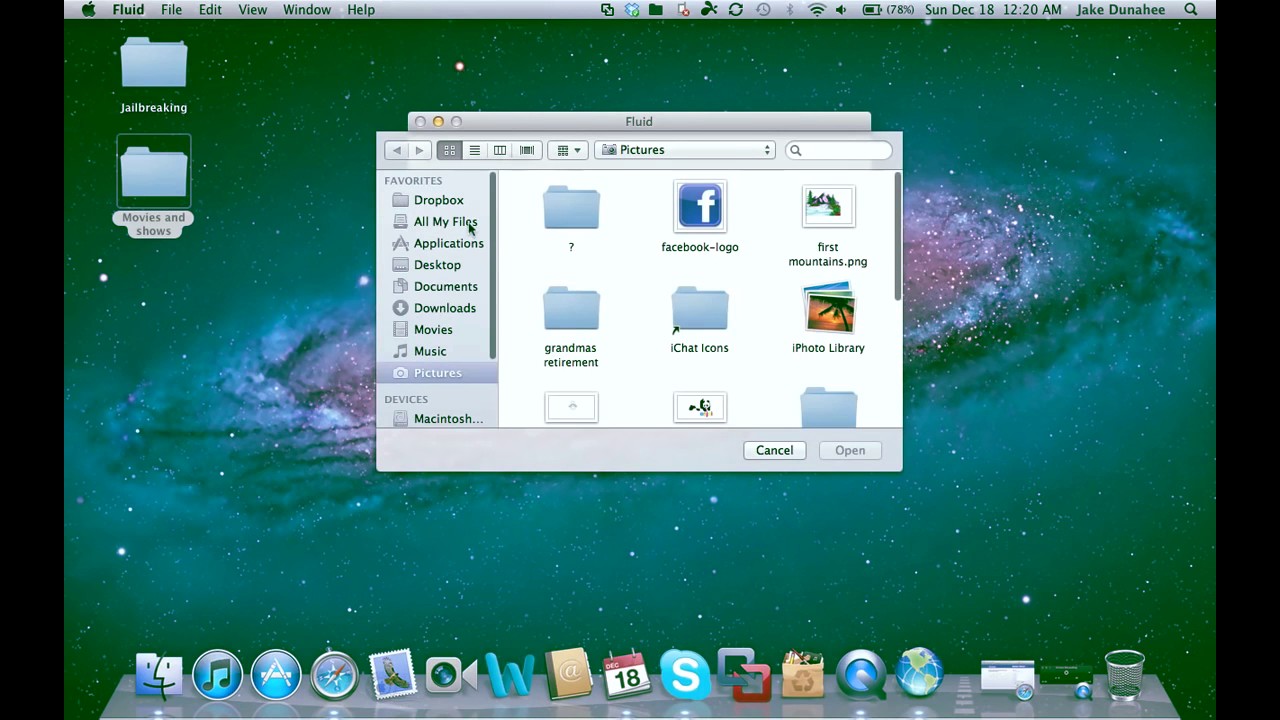Image resolution: width=1280 pixels, height=720 pixels.
Task: Open Skype from the Dock
Action: 684,674
